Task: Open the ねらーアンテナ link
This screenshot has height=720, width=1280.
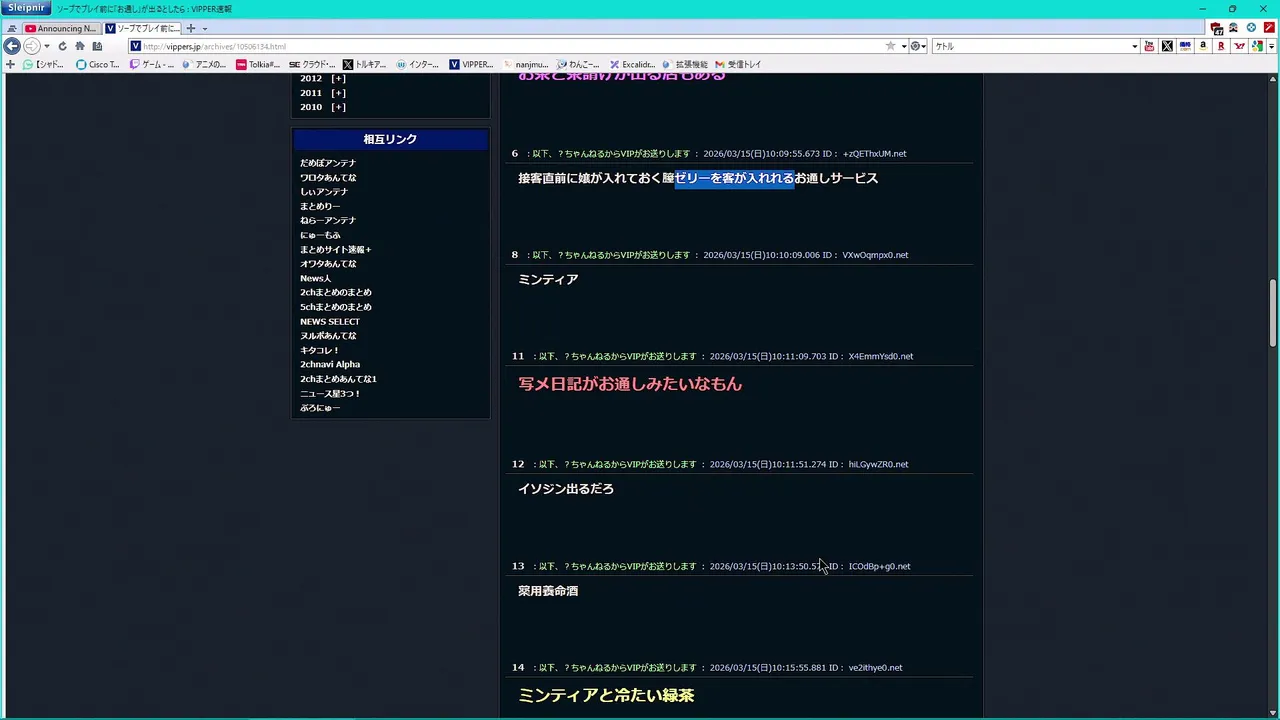Action: (x=328, y=220)
